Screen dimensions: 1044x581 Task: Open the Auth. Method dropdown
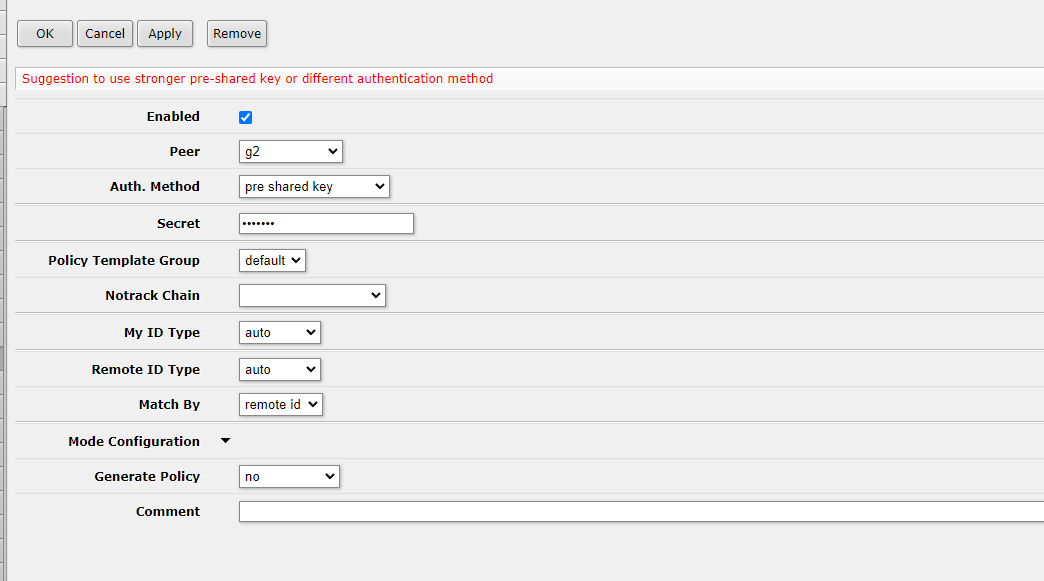coord(314,187)
